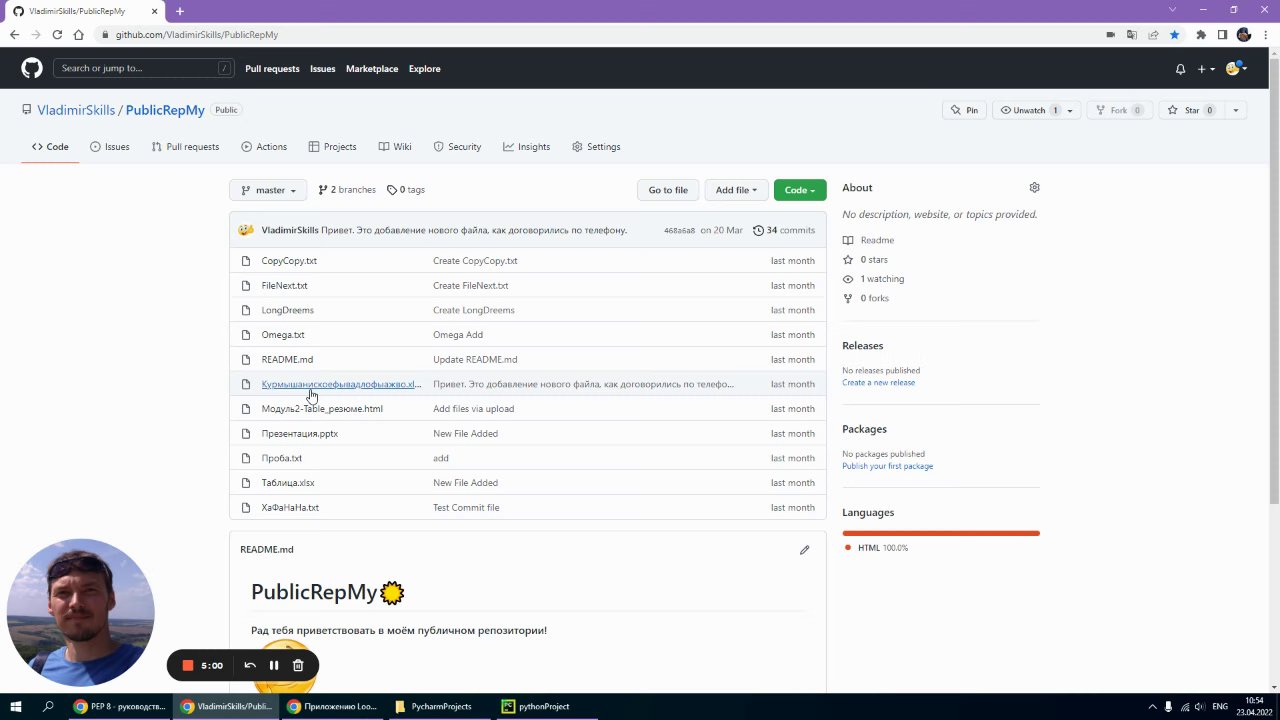Open the browser extensions puzzle icon
Image resolution: width=1280 pixels, height=720 pixels.
[x=1200, y=34]
